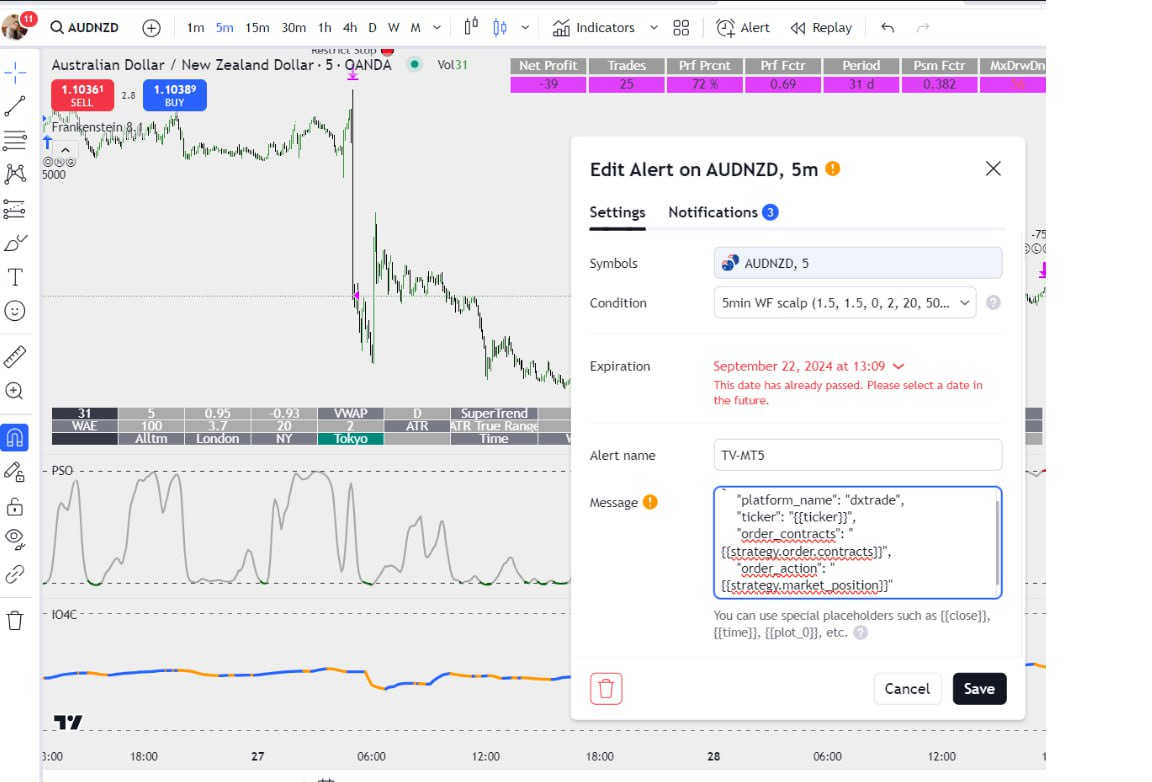Switch to the Notifications tab
1152x782 pixels.
723,212
